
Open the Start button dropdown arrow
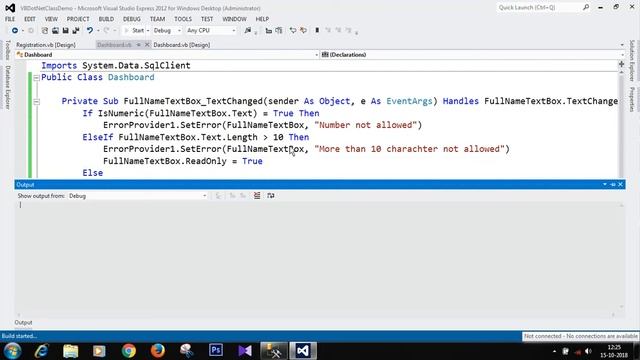click(x=148, y=31)
